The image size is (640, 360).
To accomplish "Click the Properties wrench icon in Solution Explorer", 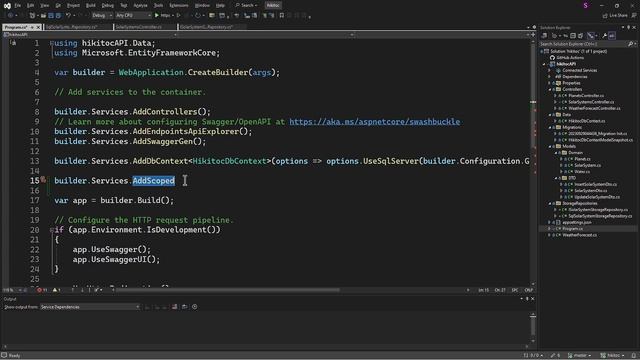I will pos(604,36).
